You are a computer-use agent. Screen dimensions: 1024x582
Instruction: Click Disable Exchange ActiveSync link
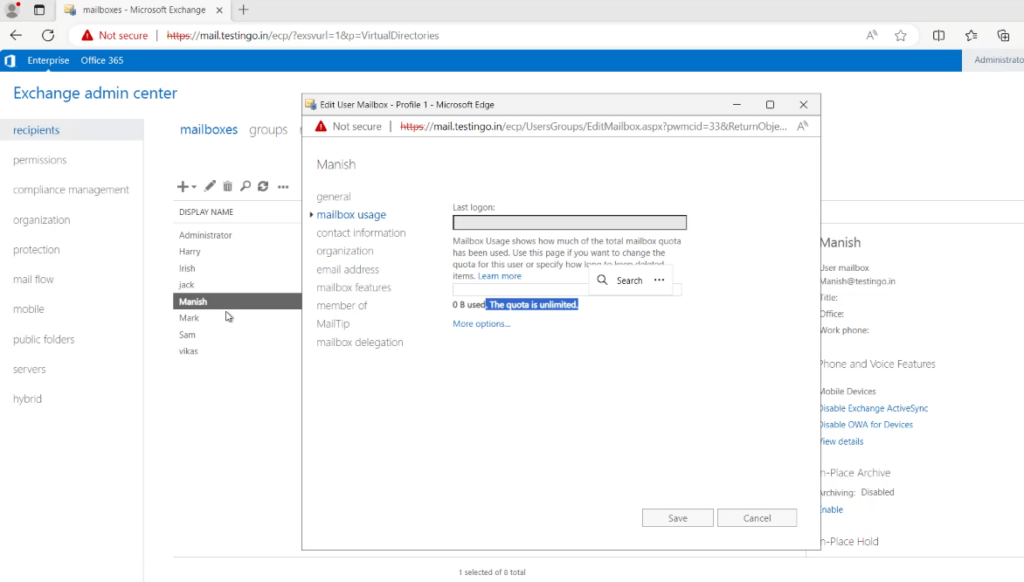point(874,408)
